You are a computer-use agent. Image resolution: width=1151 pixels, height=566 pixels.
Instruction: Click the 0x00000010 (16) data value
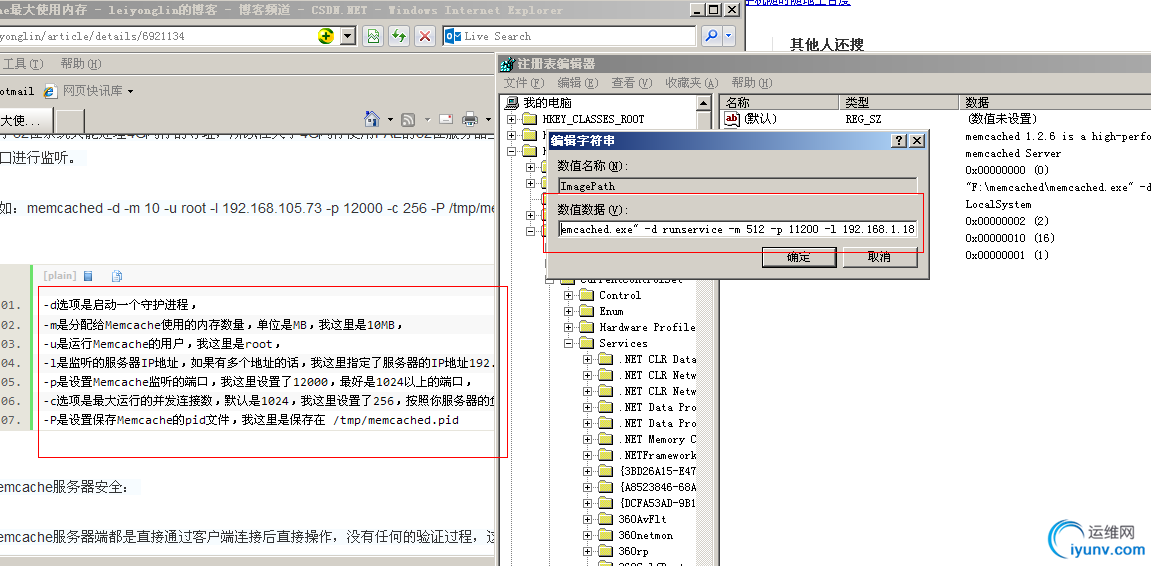1010,238
